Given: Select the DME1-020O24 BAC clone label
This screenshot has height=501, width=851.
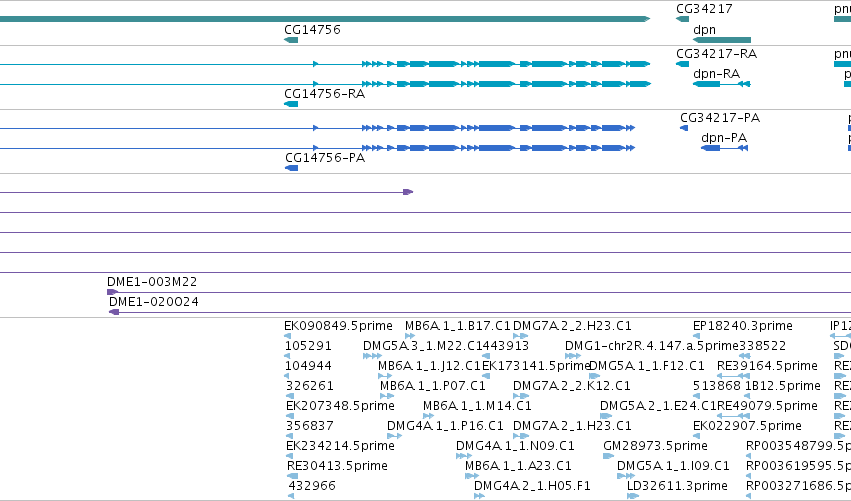Looking at the screenshot, I should (154, 302).
